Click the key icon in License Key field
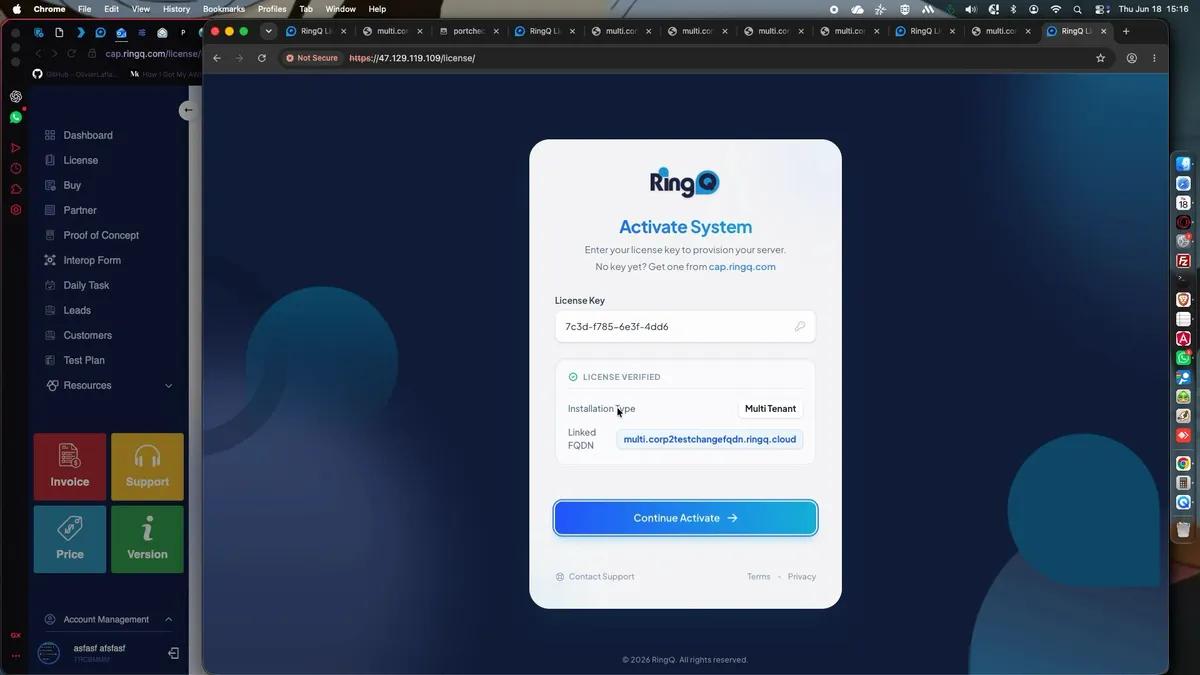Image resolution: width=1200 pixels, height=675 pixels. (x=800, y=327)
